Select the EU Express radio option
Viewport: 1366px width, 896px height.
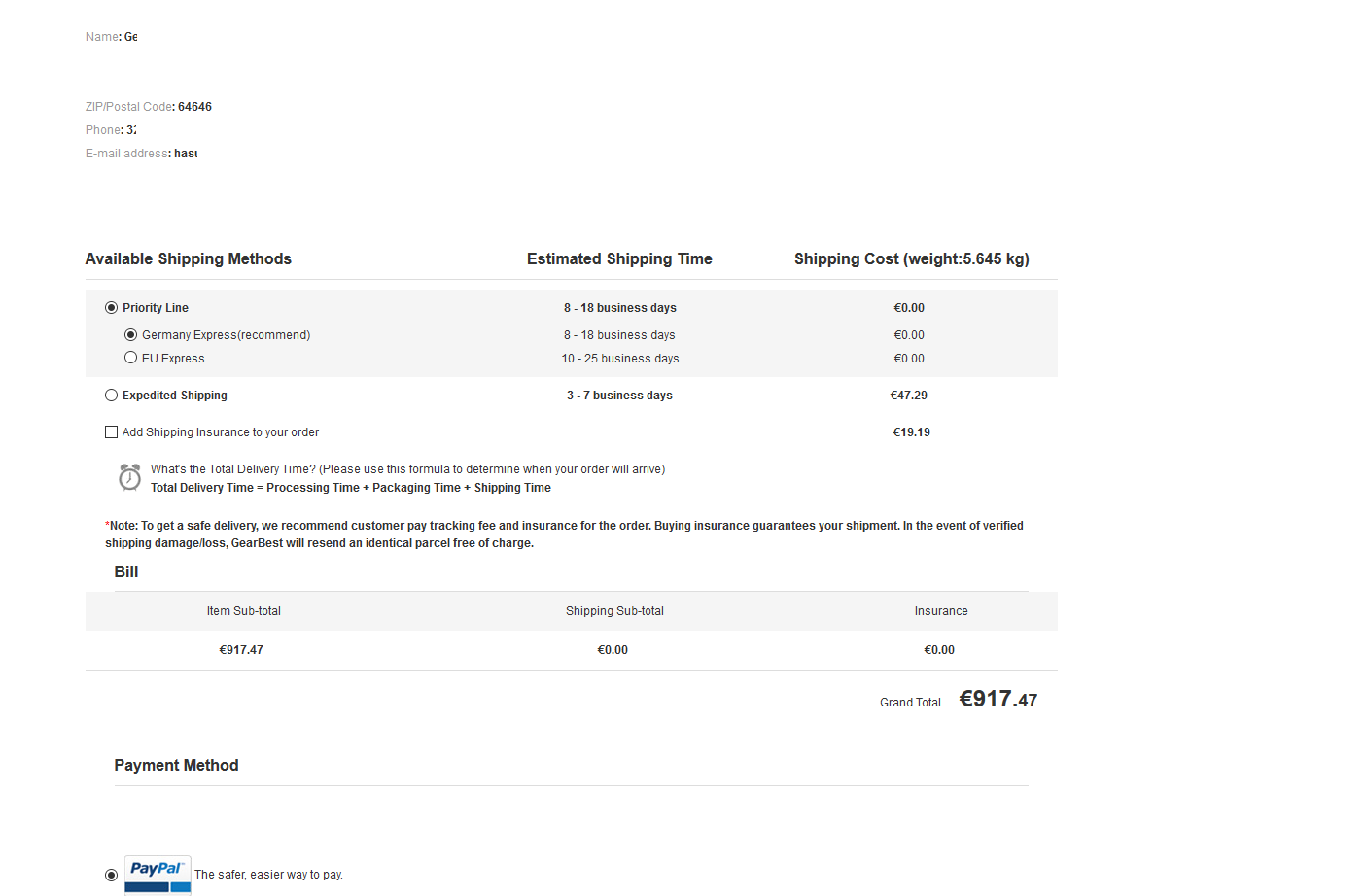(x=130, y=358)
